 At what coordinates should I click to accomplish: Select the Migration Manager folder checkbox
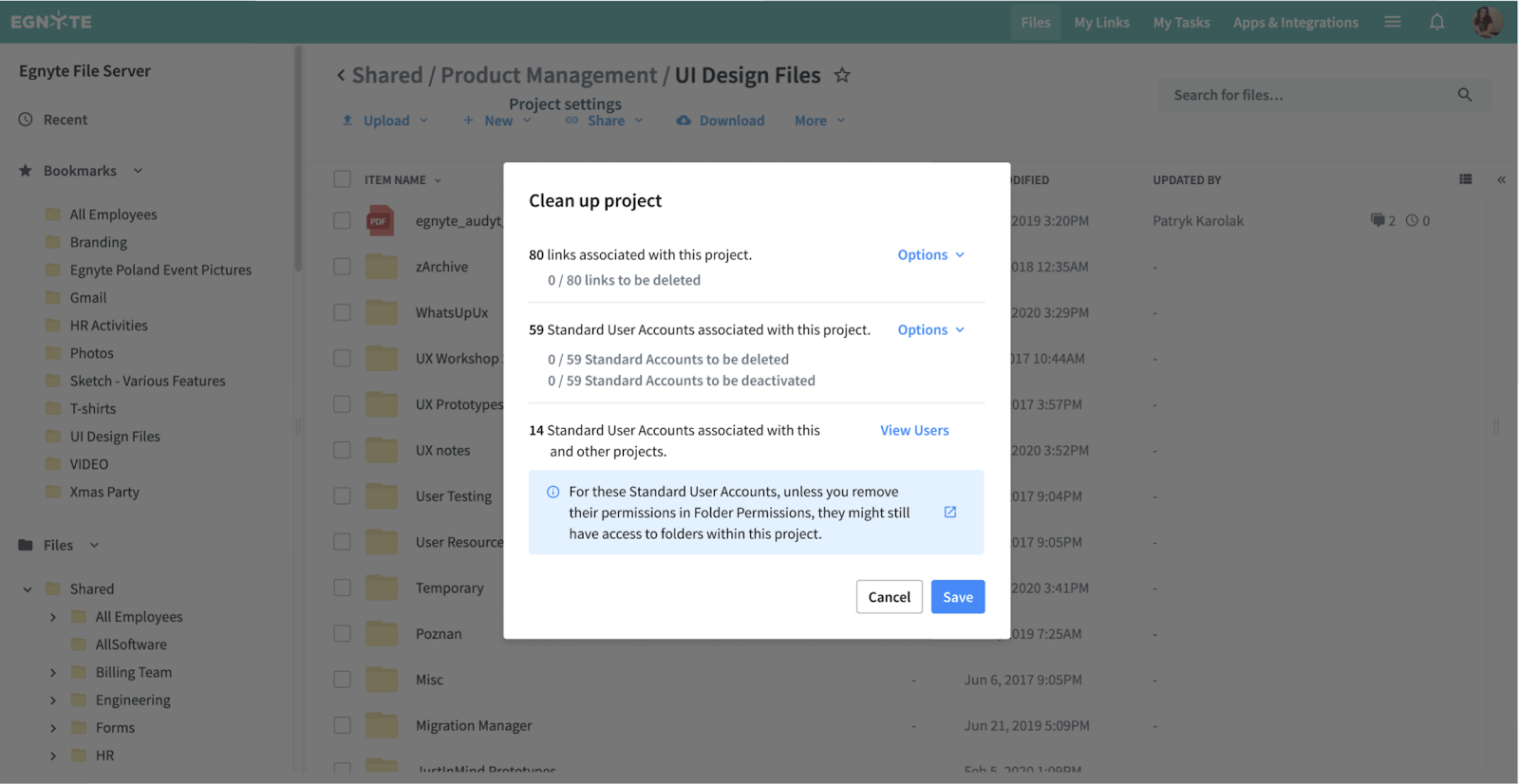[x=342, y=725]
